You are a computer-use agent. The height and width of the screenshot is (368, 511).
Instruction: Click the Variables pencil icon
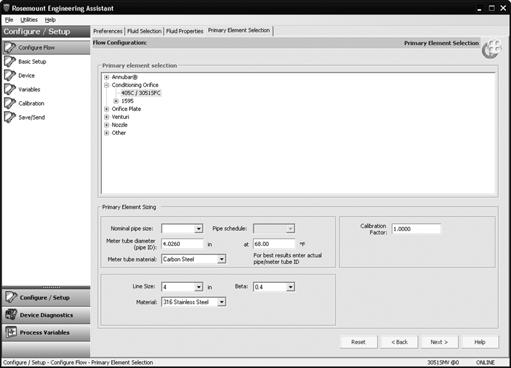[x=10, y=89]
